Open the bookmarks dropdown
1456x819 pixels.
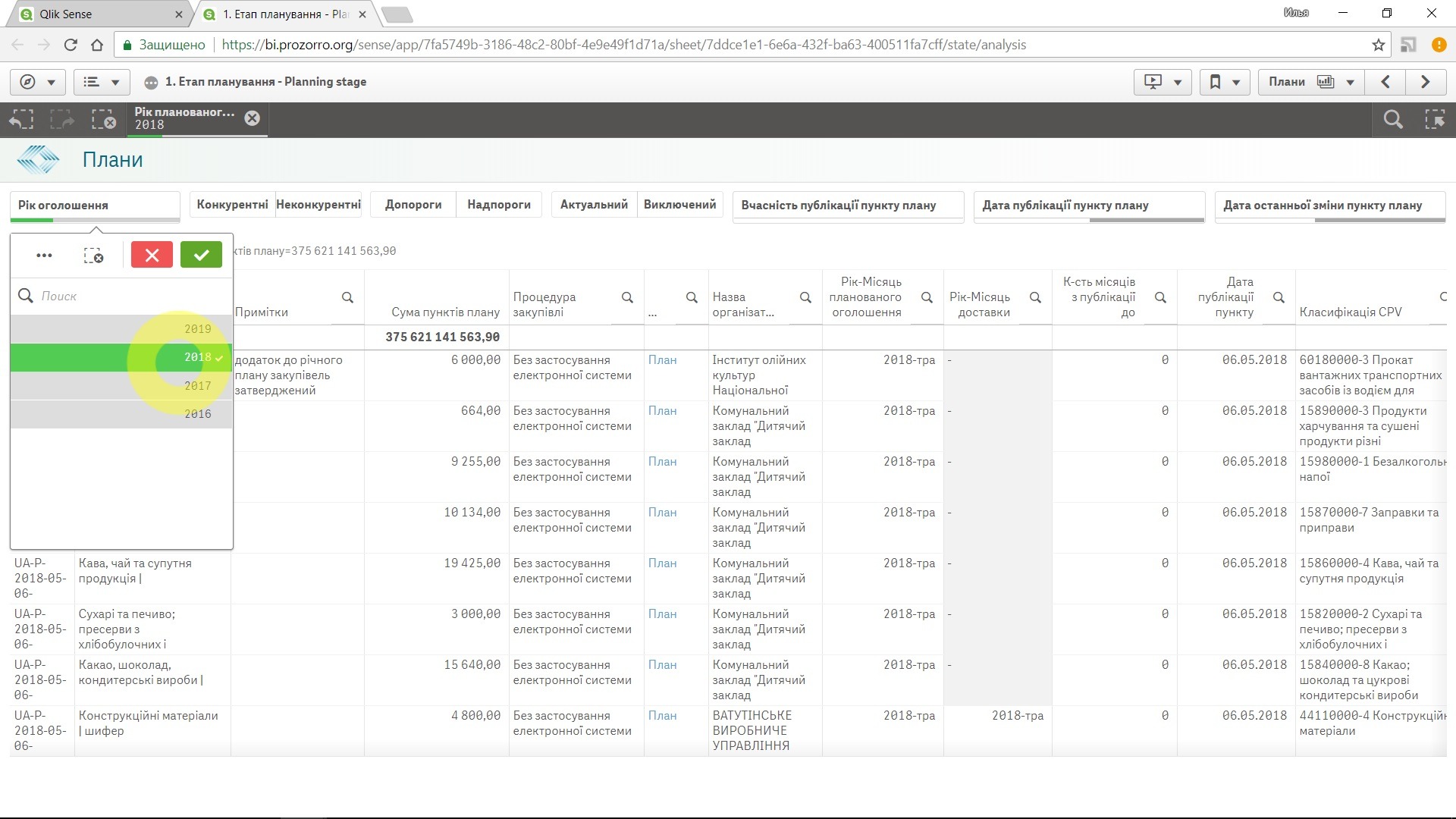point(1224,82)
